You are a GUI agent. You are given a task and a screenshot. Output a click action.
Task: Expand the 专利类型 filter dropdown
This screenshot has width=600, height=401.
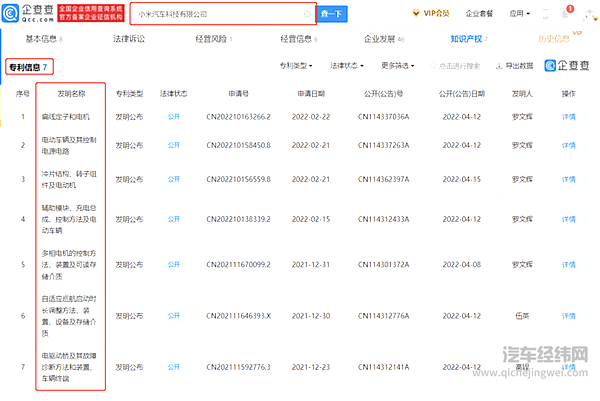tap(296, 66)
